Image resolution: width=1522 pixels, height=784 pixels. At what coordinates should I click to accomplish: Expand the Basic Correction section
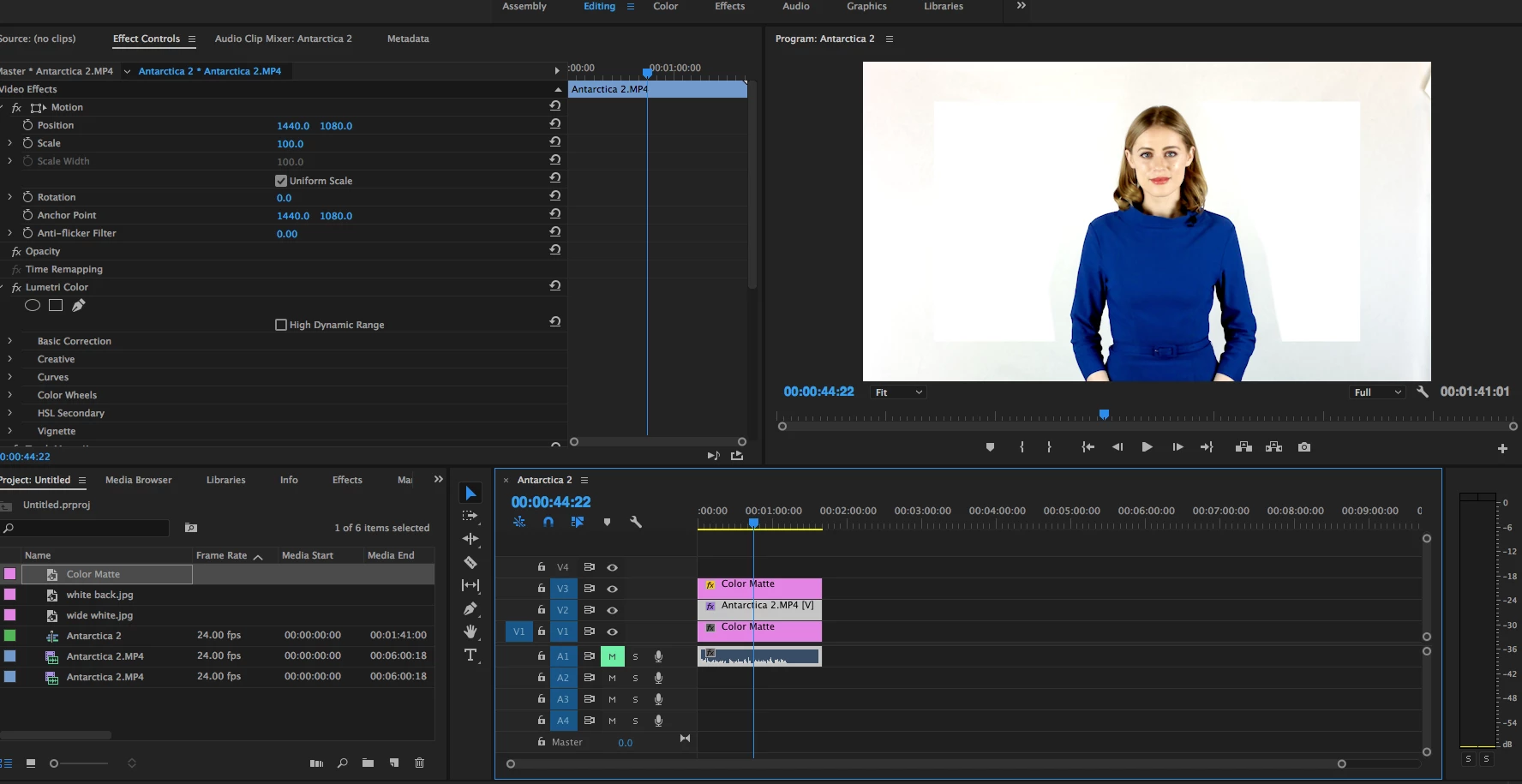pos(10,341)
